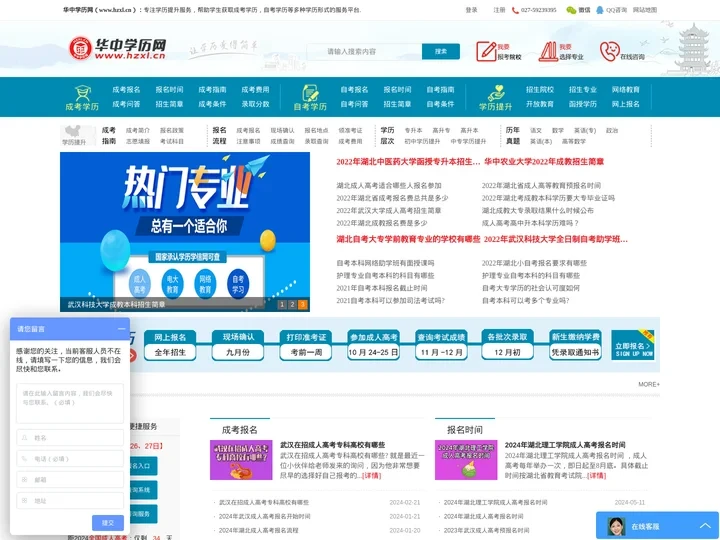Open article 湖北成人高考适合哪些人报名参加
The image size is (720, 540).
[x=388, y=186]
